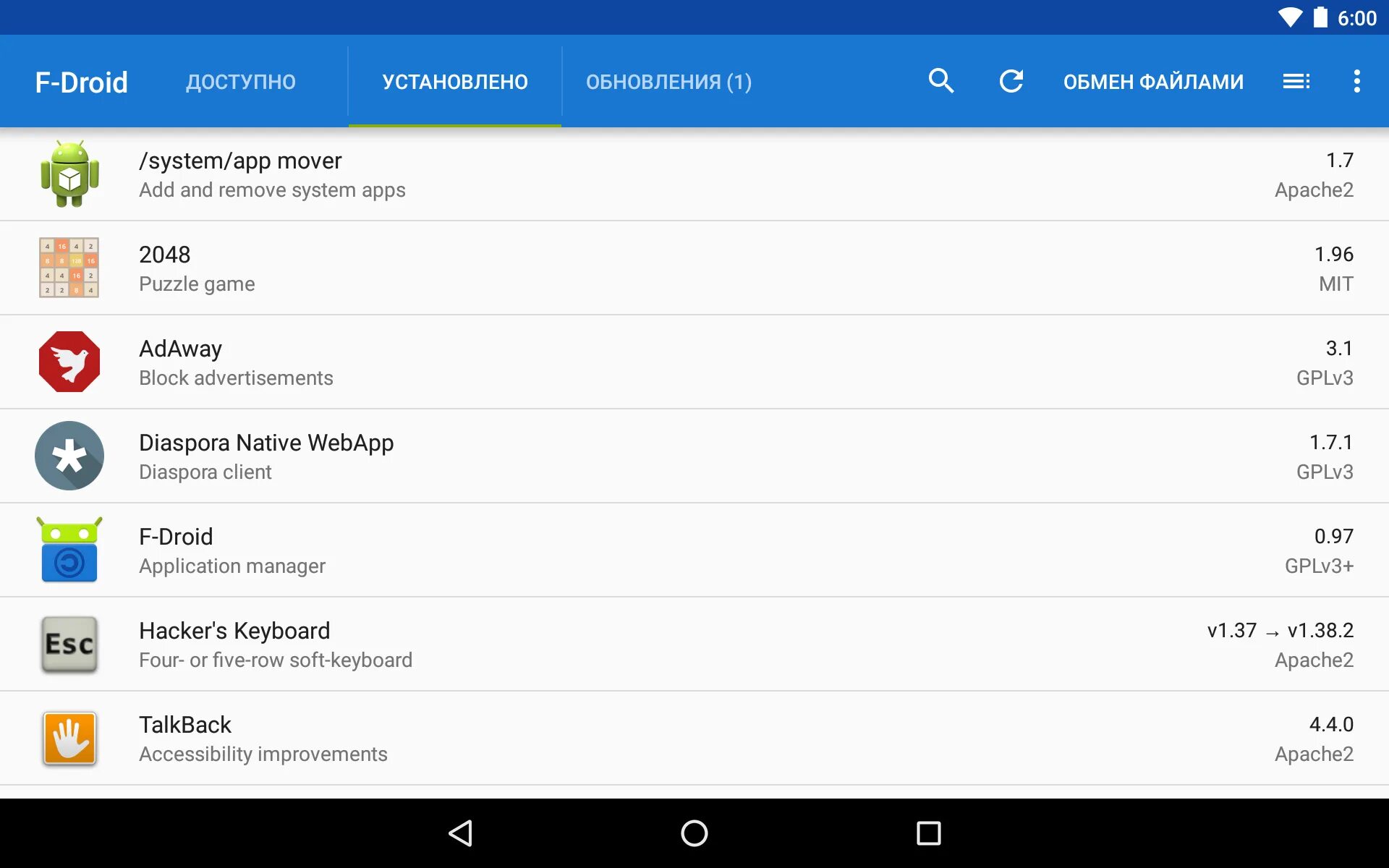
Task: Tap the F-Droid robot app icon
Action: click(x=69, y=550)
